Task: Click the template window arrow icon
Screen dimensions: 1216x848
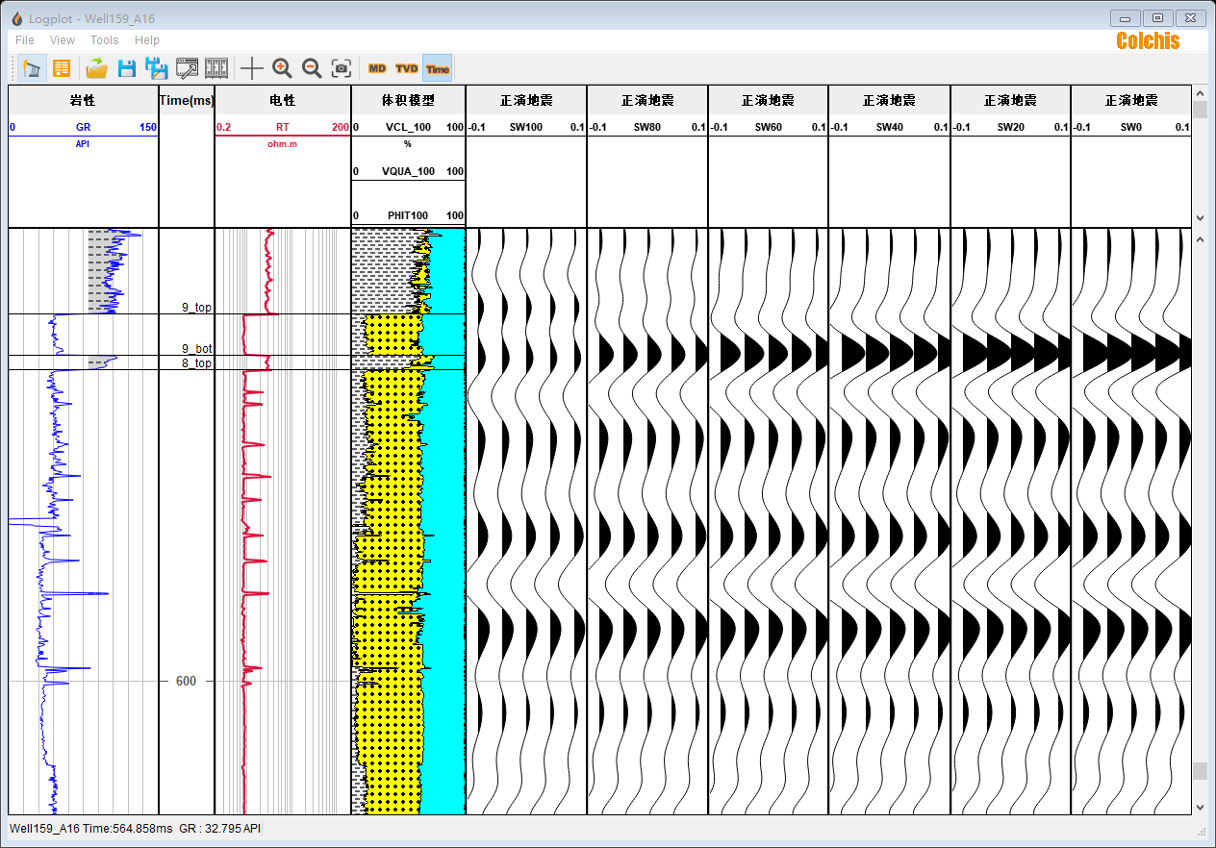Action: tap(187, 68)
